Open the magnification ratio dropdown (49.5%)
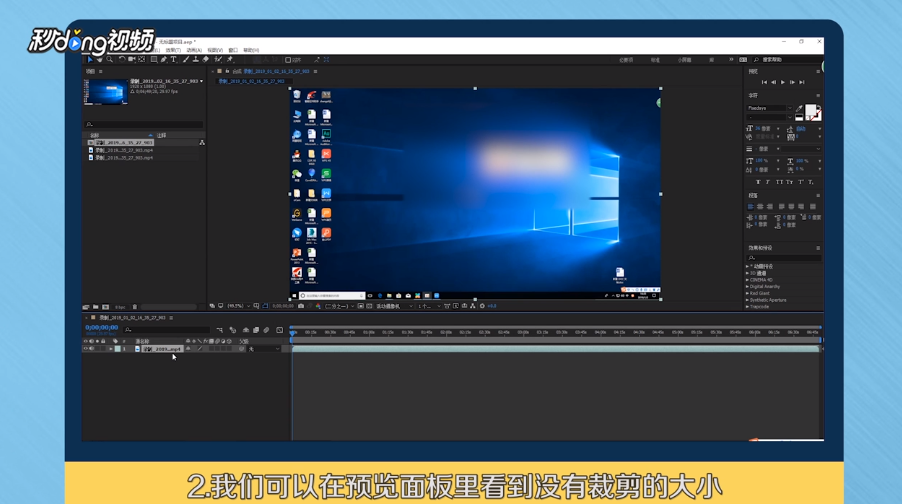This screenshot has width=902, height=504. point(239,306)
